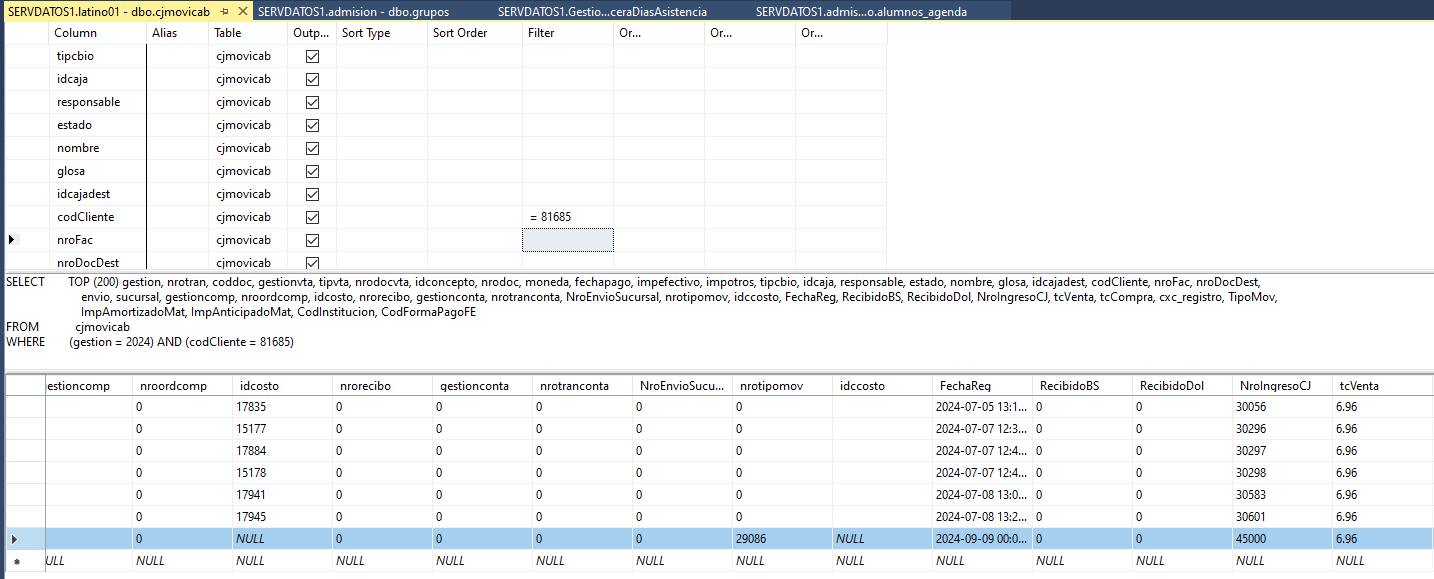Screen dimensions: 1434x579
Task: Select NroIngresoCJ cell 30601
Action: click(x=1282, y=517)
